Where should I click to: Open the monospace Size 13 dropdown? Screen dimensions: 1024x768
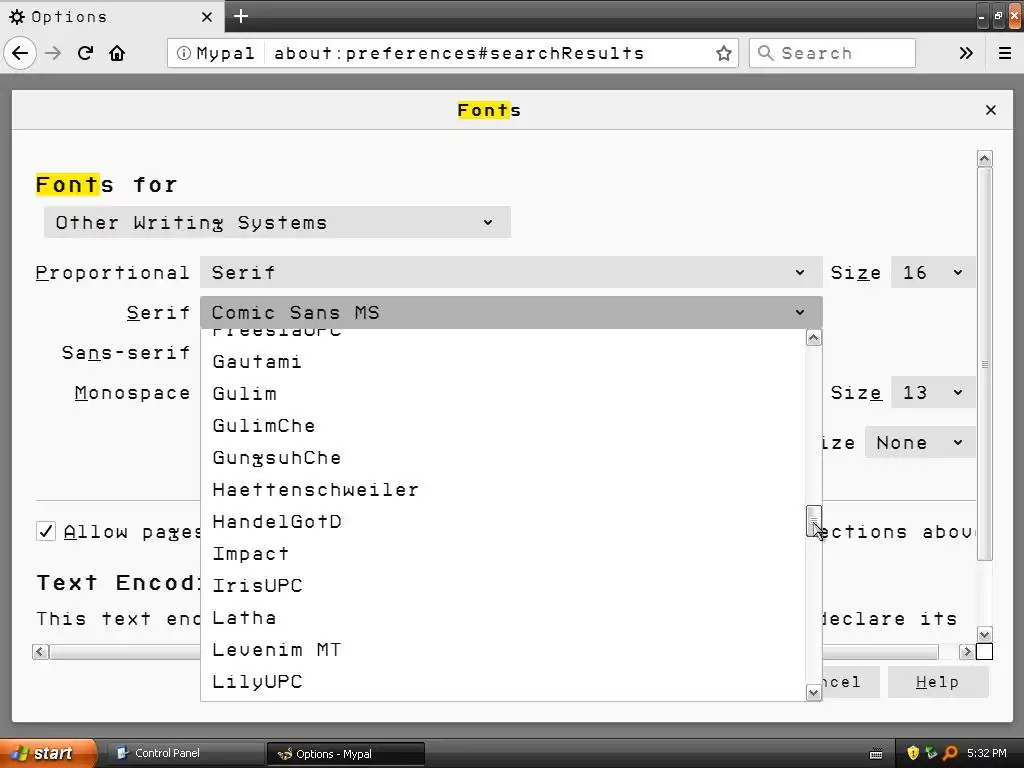933,392
